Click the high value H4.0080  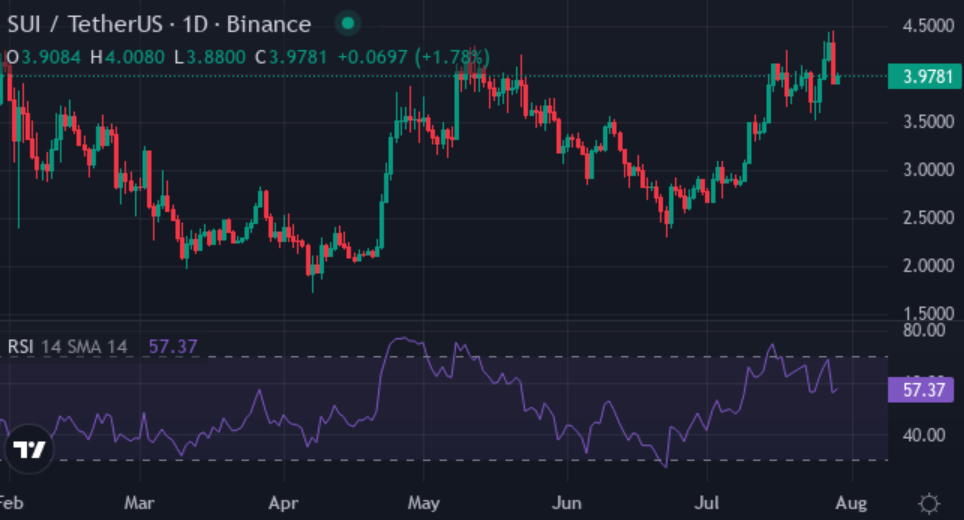127,58
